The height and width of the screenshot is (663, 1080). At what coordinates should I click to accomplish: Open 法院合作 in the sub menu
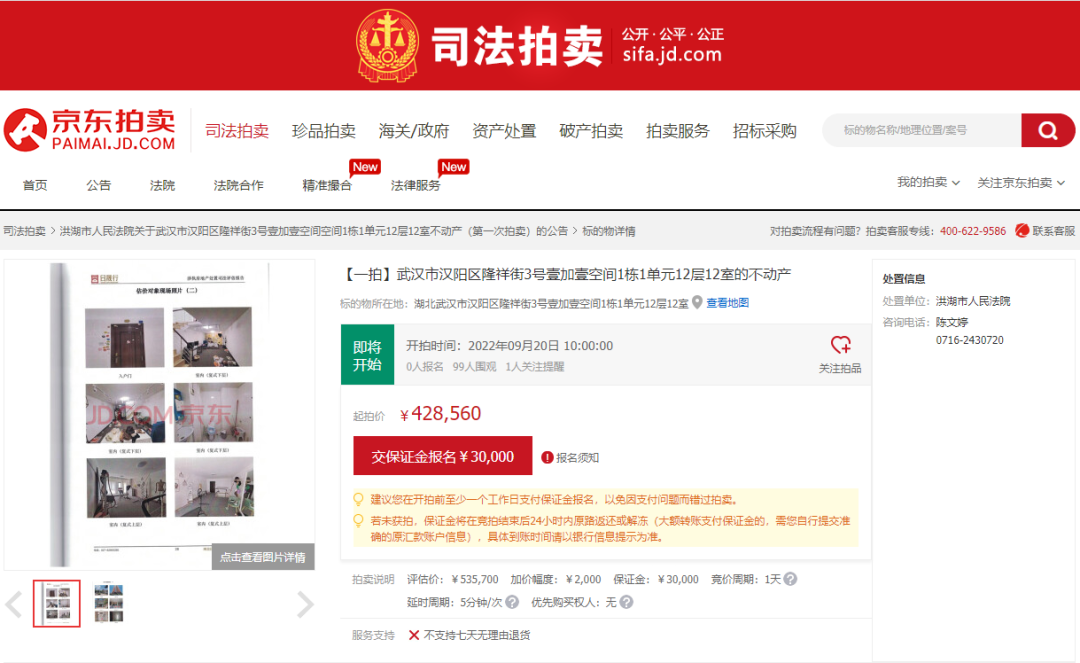point(238,185)
